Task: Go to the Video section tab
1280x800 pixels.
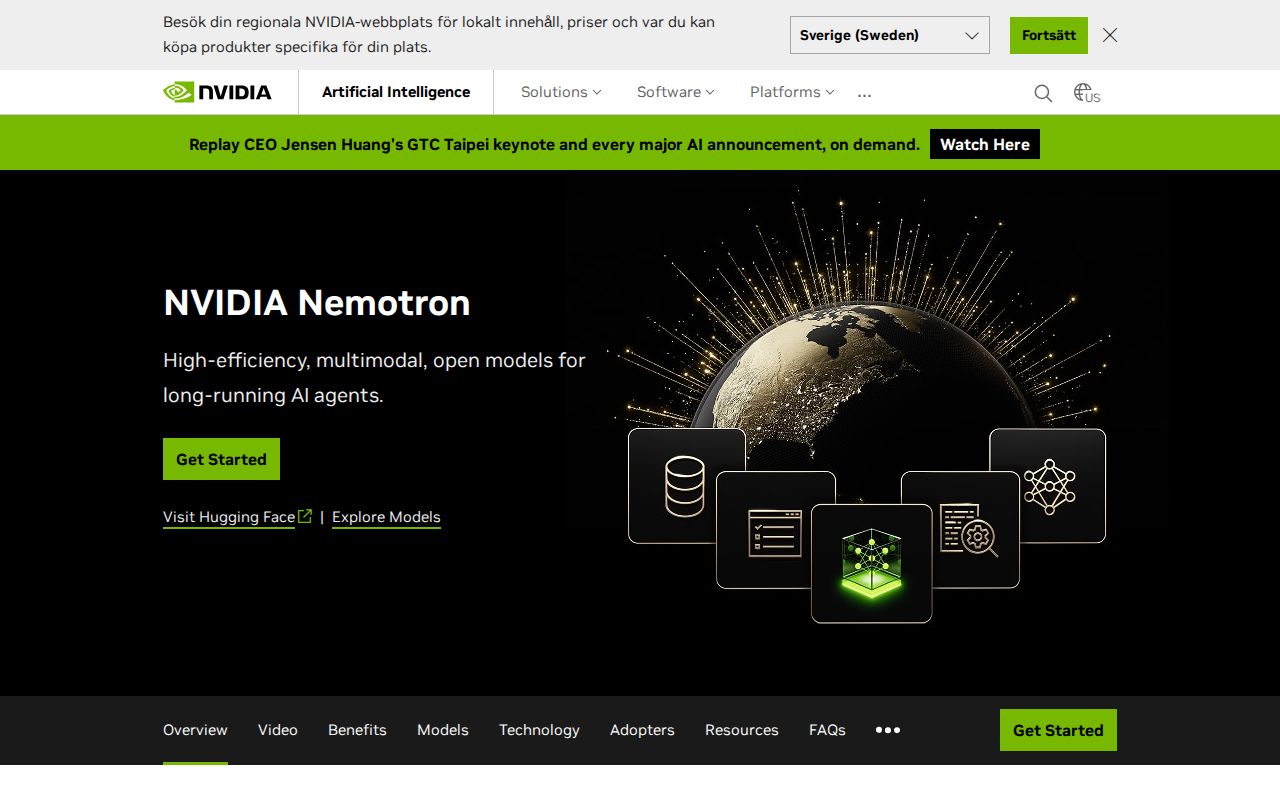Action: 278,730
